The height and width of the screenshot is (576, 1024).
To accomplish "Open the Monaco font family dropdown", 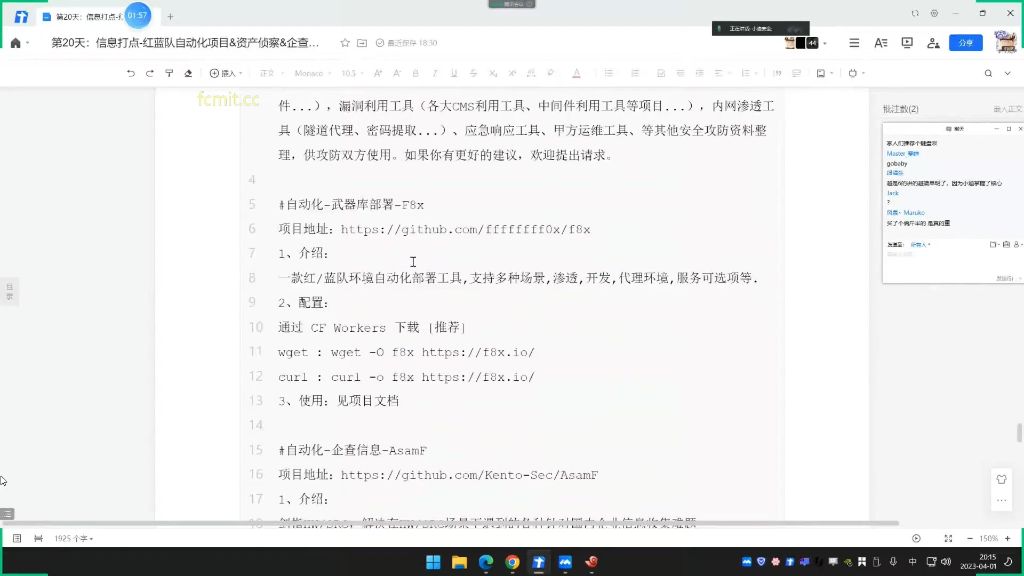I will click(x=312, y=73).
